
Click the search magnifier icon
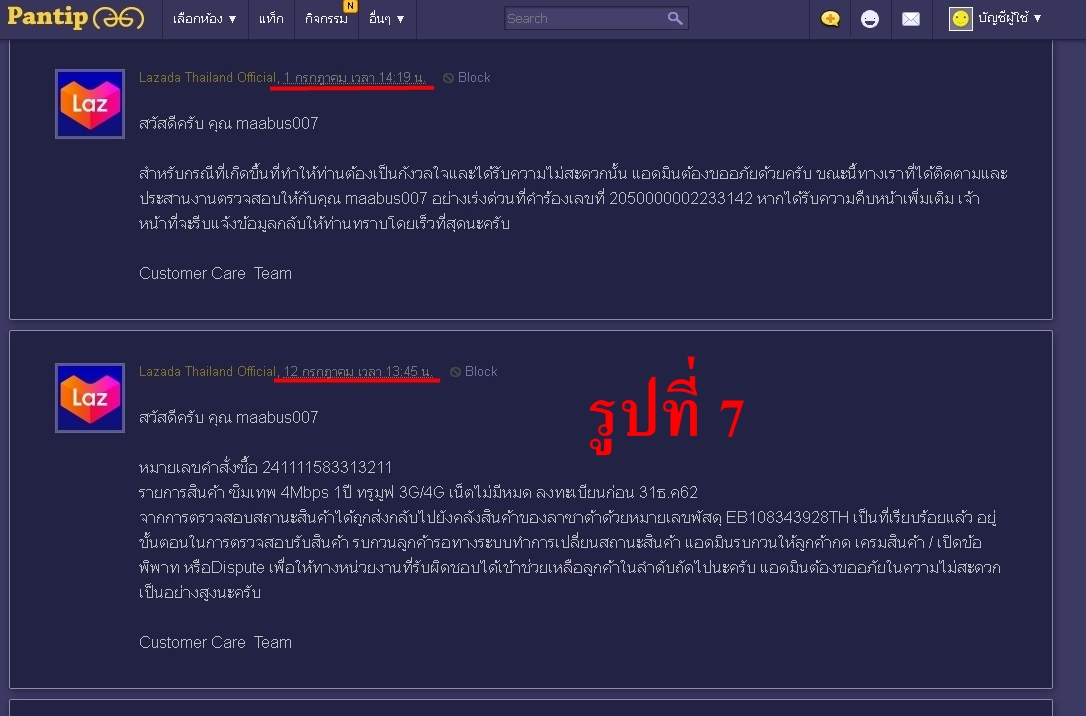coord(675,19)
